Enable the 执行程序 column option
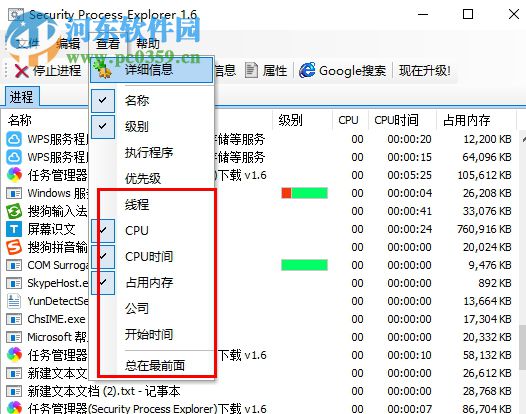Viewport: 526px width, 414px height. [152, 153]
